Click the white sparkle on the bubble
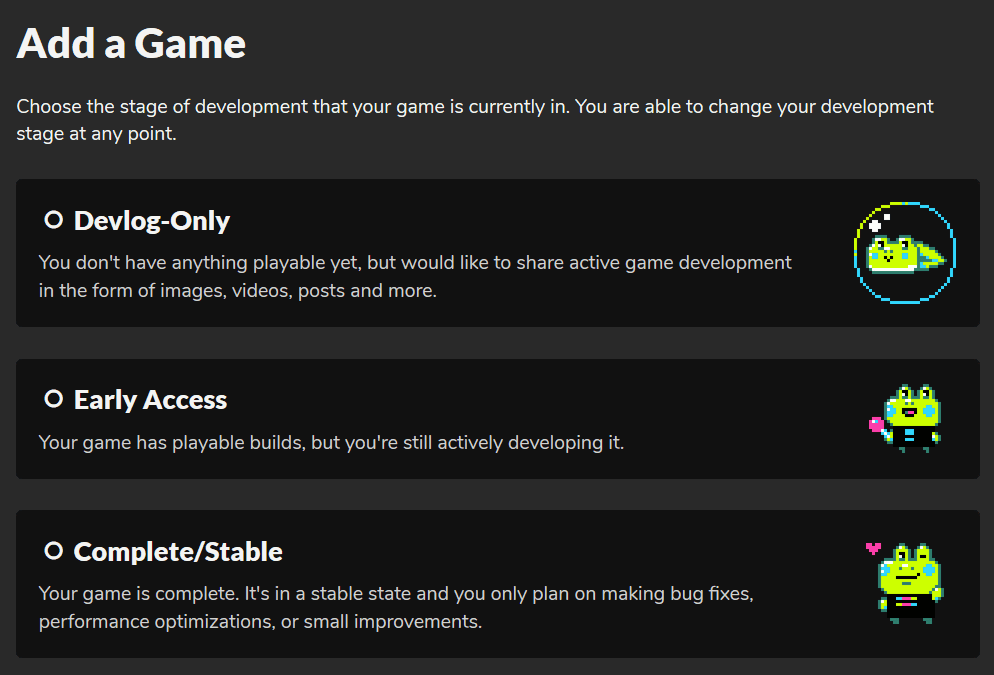Screen dimensions: 994x675 coord(876,225)
